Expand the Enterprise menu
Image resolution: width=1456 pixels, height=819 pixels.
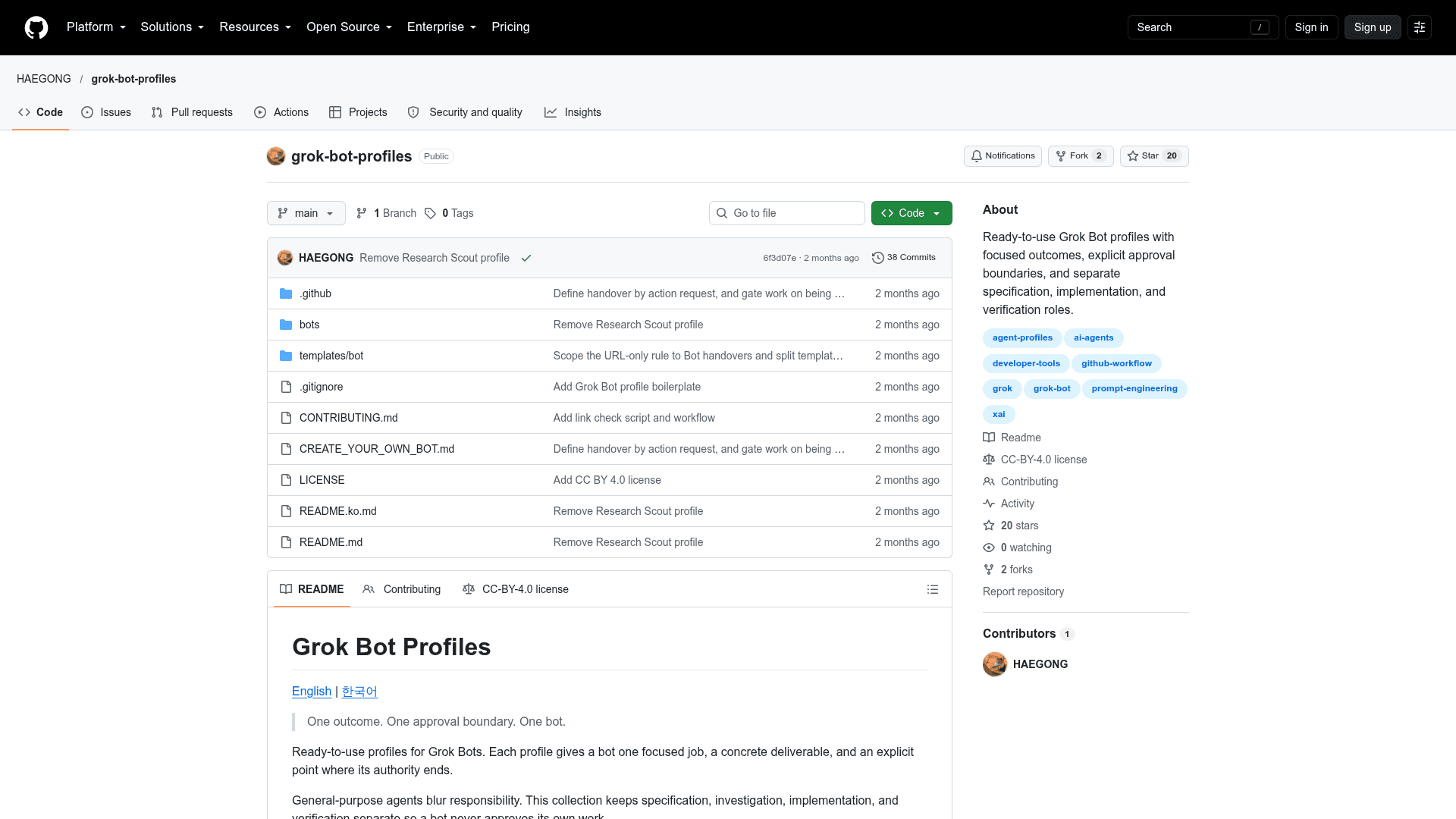coord(442,27)
